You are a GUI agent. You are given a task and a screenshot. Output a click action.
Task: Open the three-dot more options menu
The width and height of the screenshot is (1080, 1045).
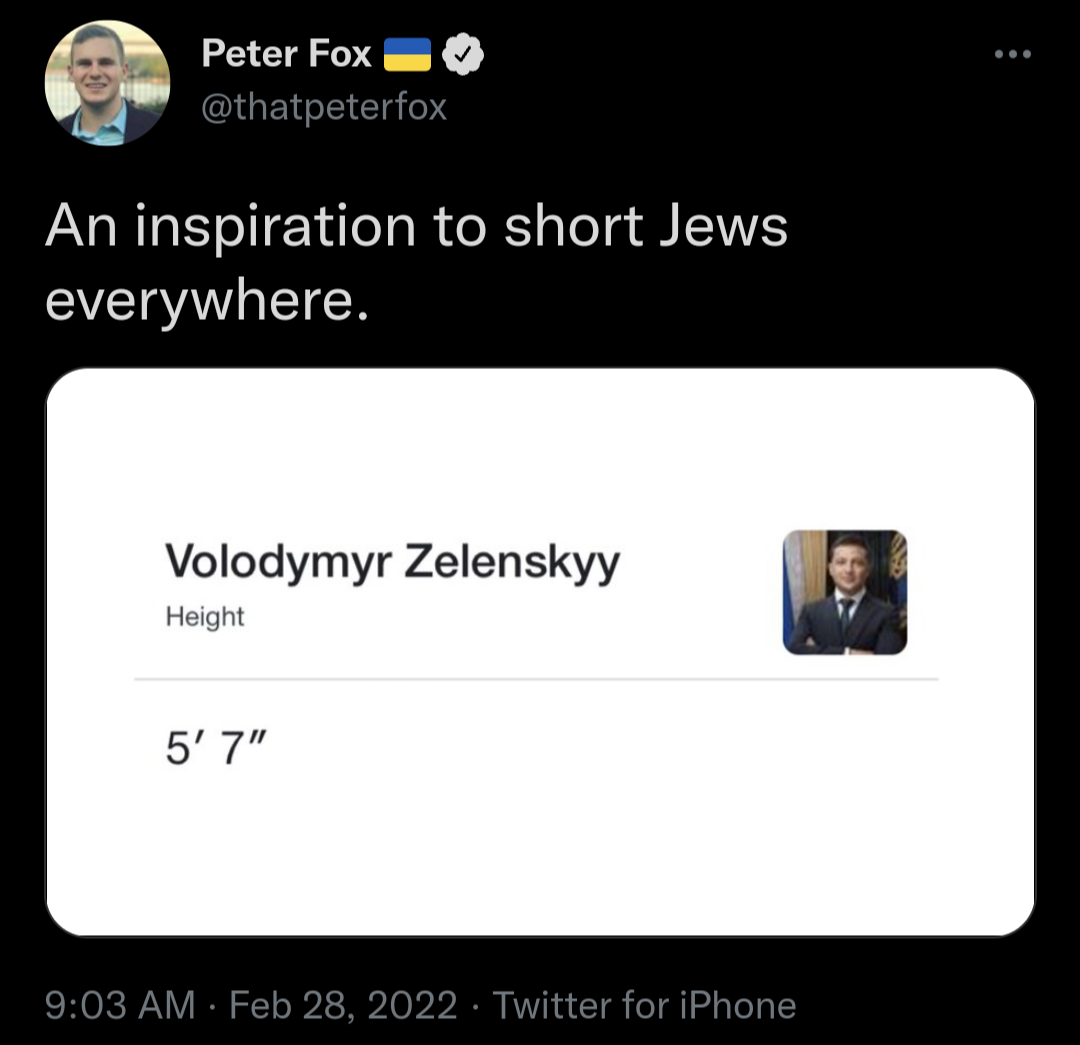[1013, 55]
